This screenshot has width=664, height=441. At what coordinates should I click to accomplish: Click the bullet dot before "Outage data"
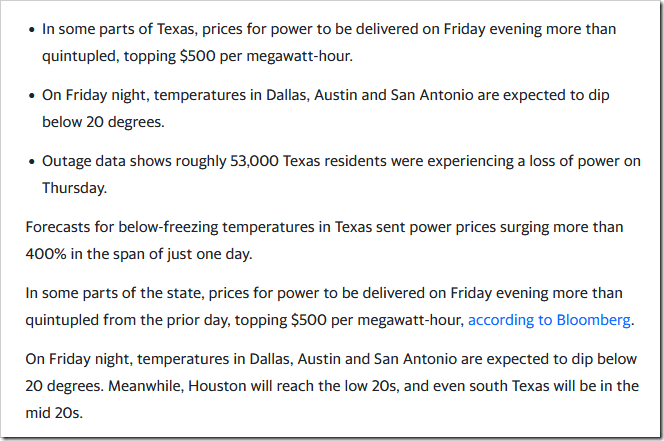tap(30, 161)
